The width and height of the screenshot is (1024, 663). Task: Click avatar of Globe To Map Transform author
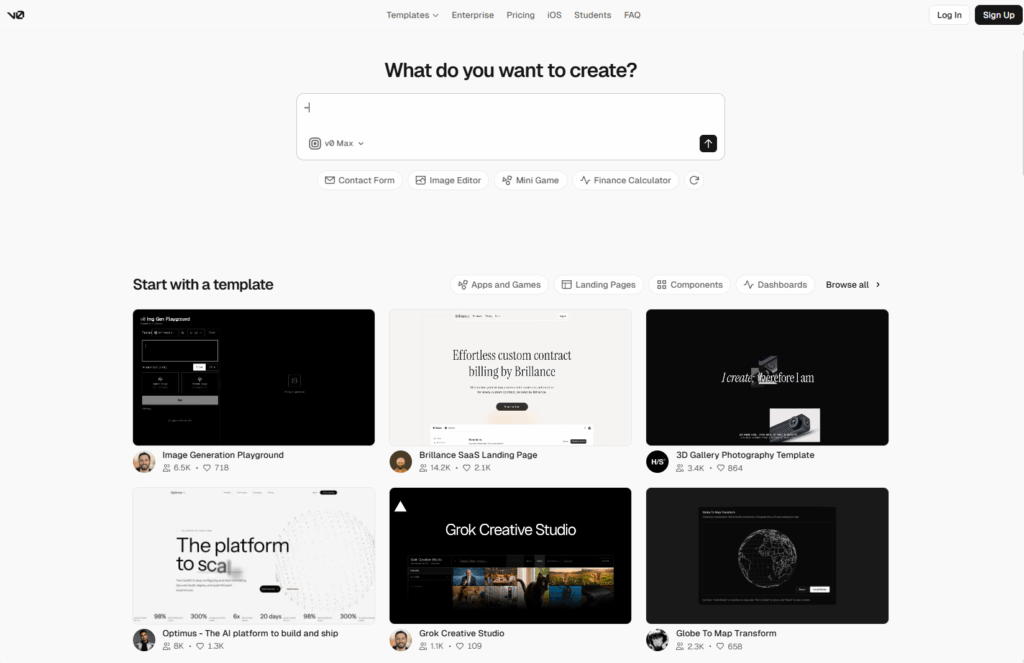pos(657,639)
